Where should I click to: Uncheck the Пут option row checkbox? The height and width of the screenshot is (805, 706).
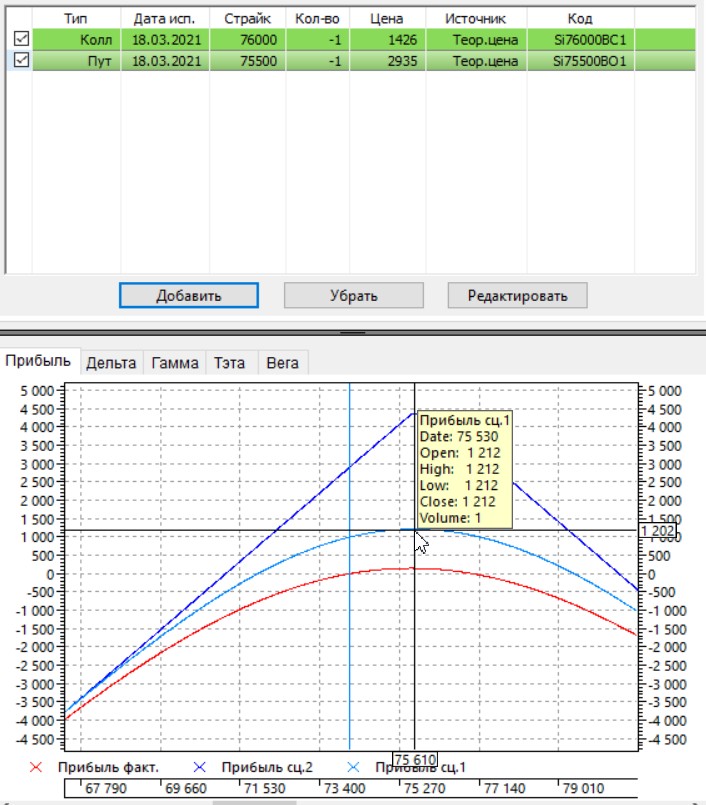pyautogui.click(x=19, y=61)
